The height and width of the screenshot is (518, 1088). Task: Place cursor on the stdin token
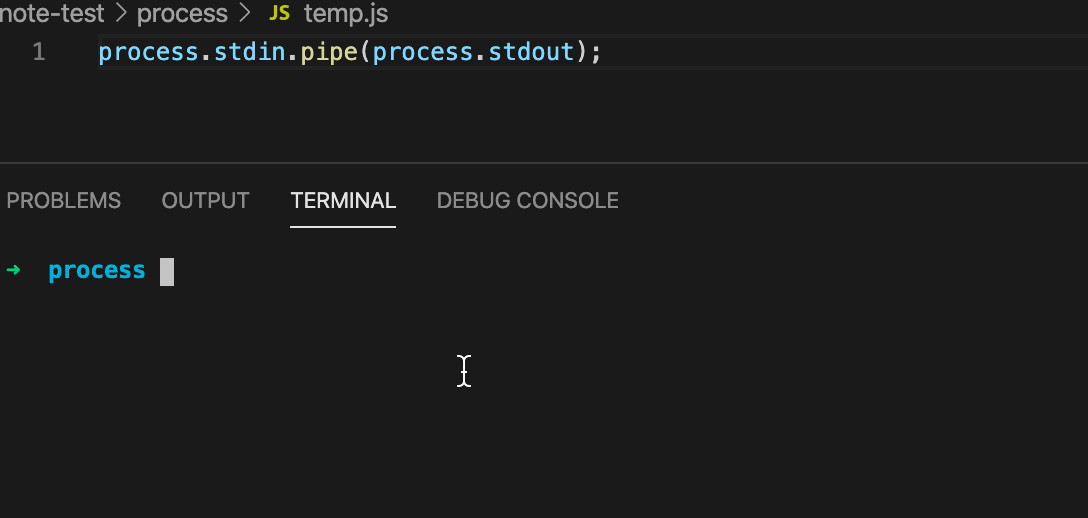250,52
